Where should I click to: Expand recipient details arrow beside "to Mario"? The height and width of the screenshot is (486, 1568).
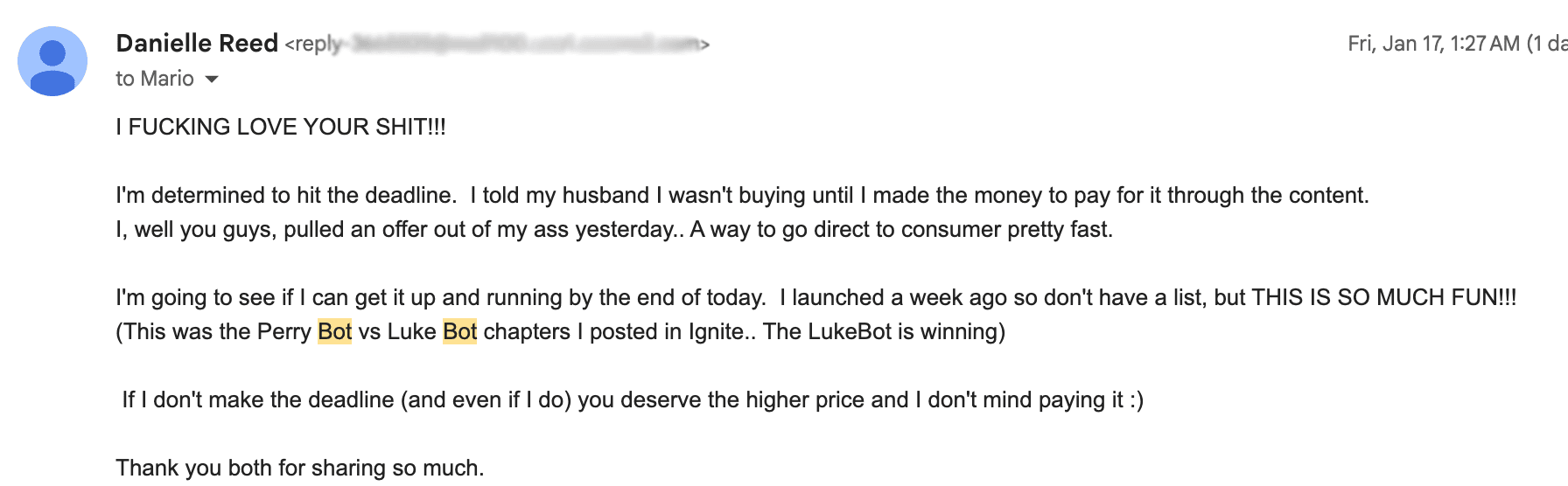pyautogui.click(x=212, y=80)
